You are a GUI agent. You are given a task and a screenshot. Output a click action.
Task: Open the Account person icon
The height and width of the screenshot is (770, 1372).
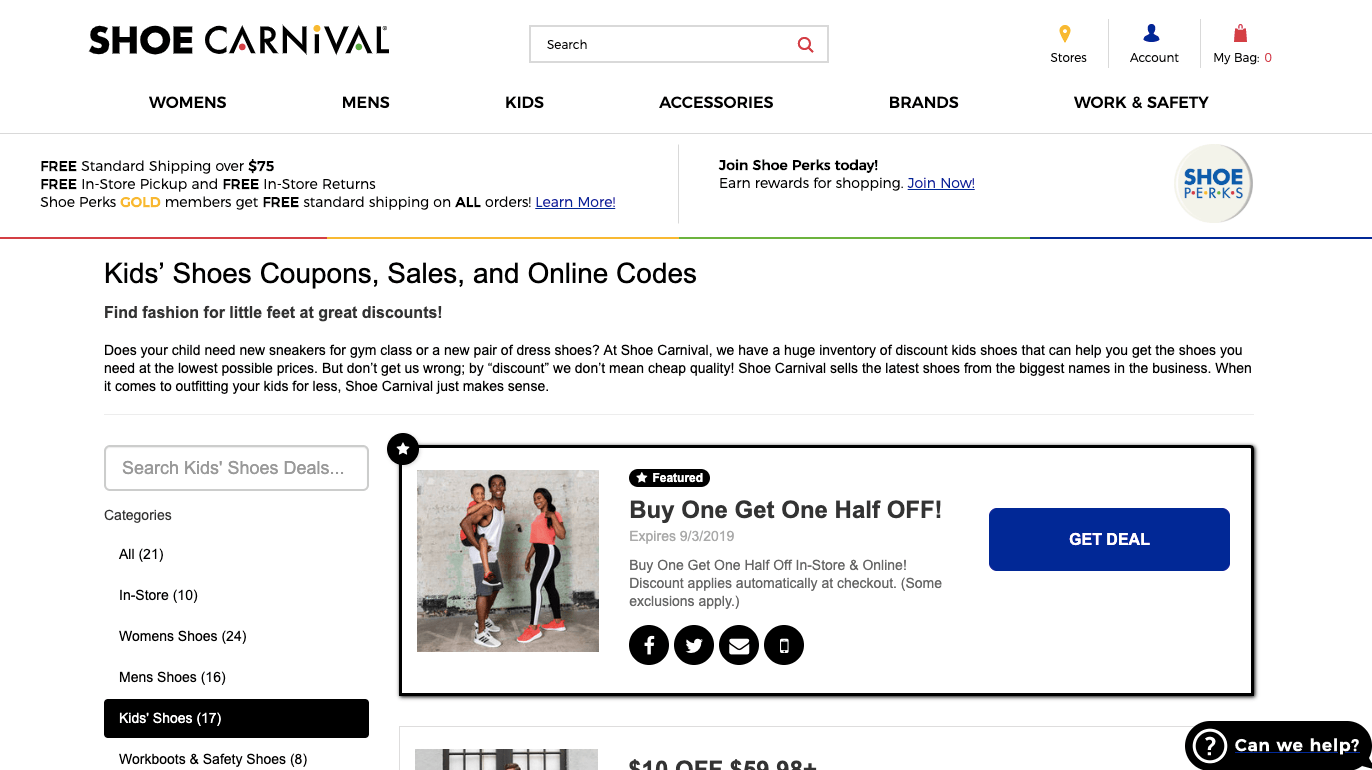click(x=1151, y=33)
